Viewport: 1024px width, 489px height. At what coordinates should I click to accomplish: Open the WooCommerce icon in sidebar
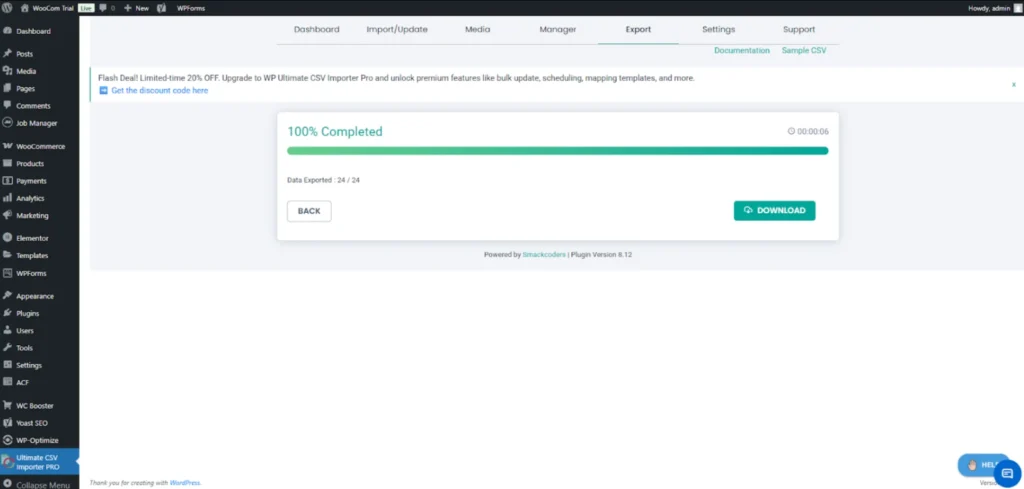pyautogui.click(x=8, y=146)
